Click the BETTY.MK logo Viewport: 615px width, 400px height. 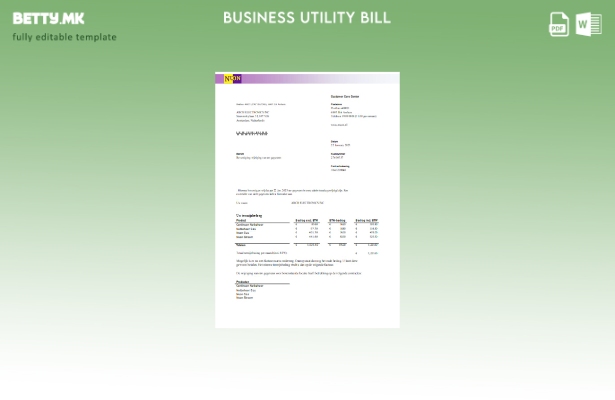click(x=48, y=18)
